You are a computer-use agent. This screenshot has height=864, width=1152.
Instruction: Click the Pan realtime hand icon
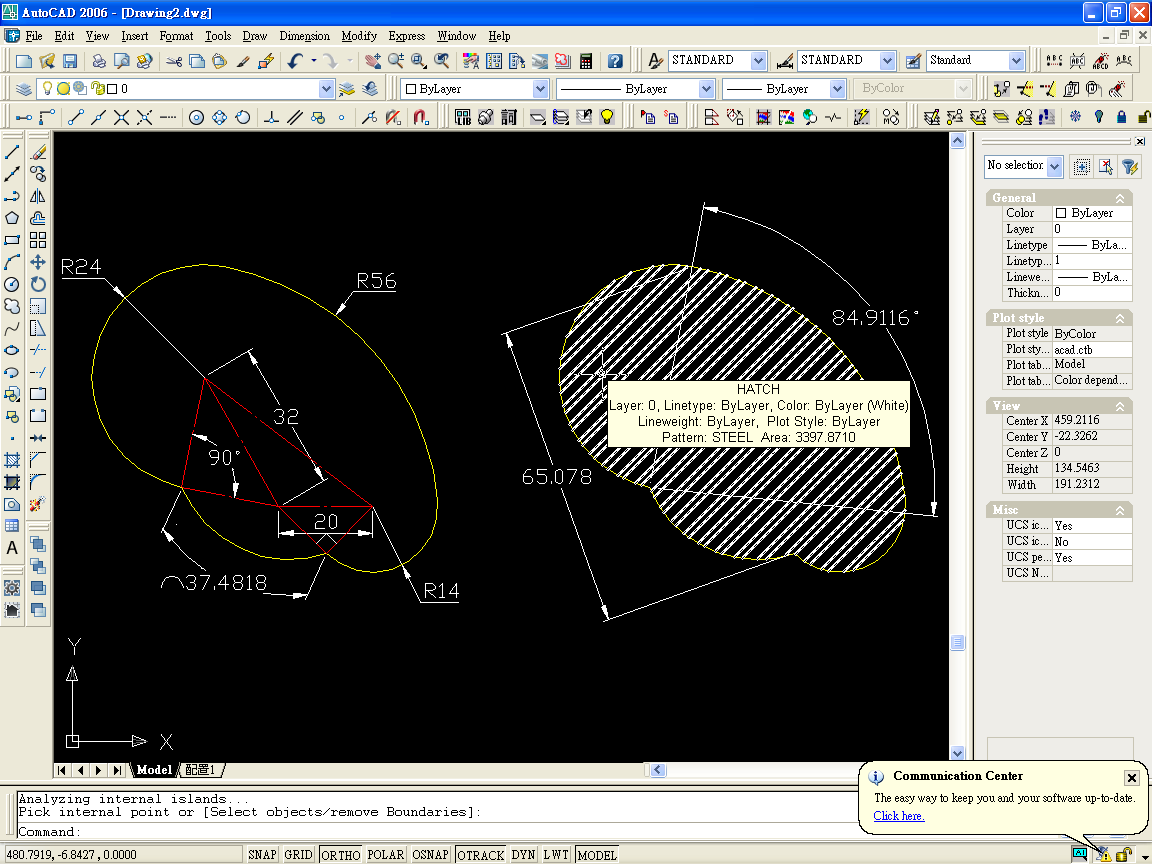[x=373, y=61]
